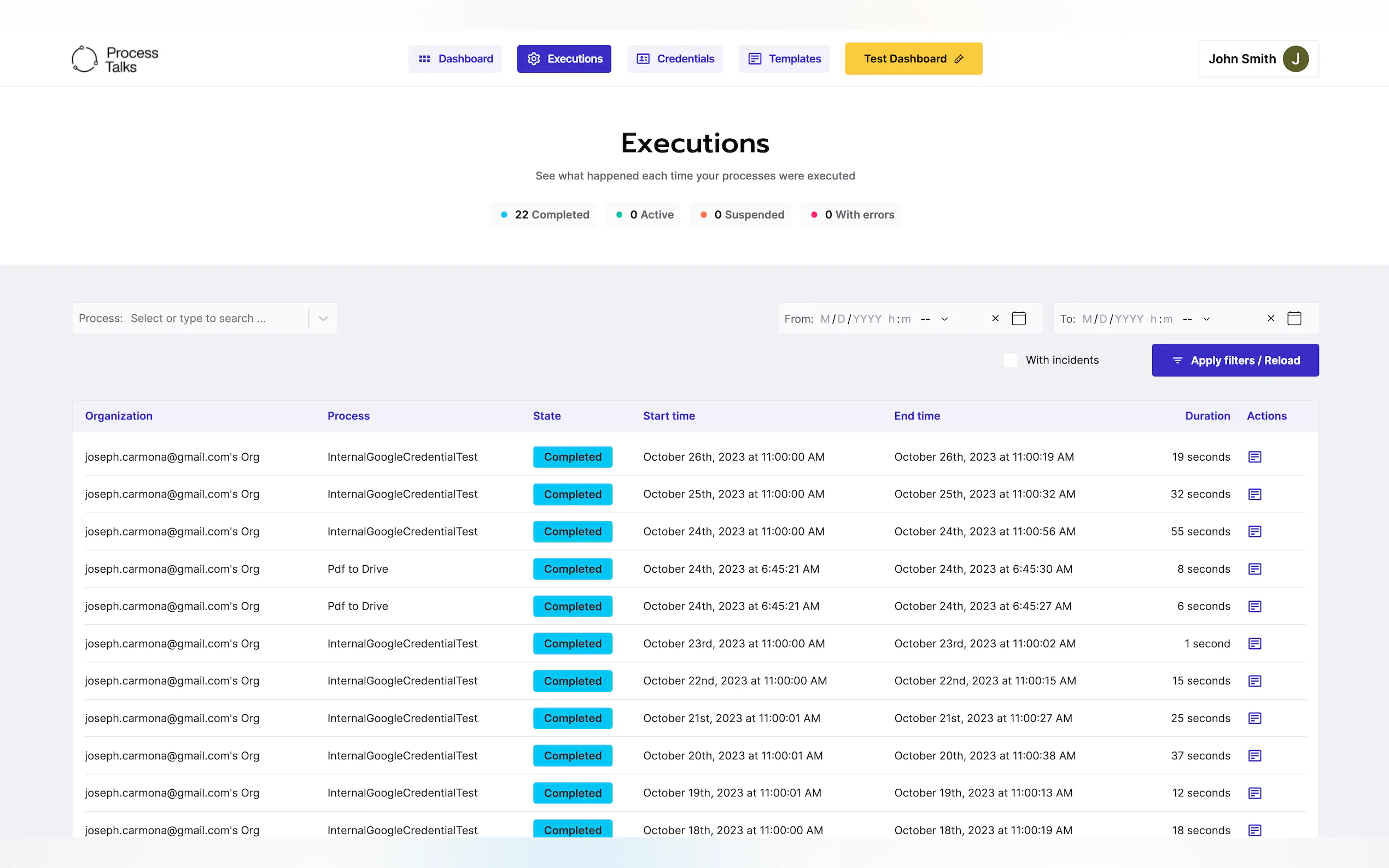The height and width of the screenshot is (868, 1389).
Task: Open calendar picker for From date
Action: pos(1018,319)
